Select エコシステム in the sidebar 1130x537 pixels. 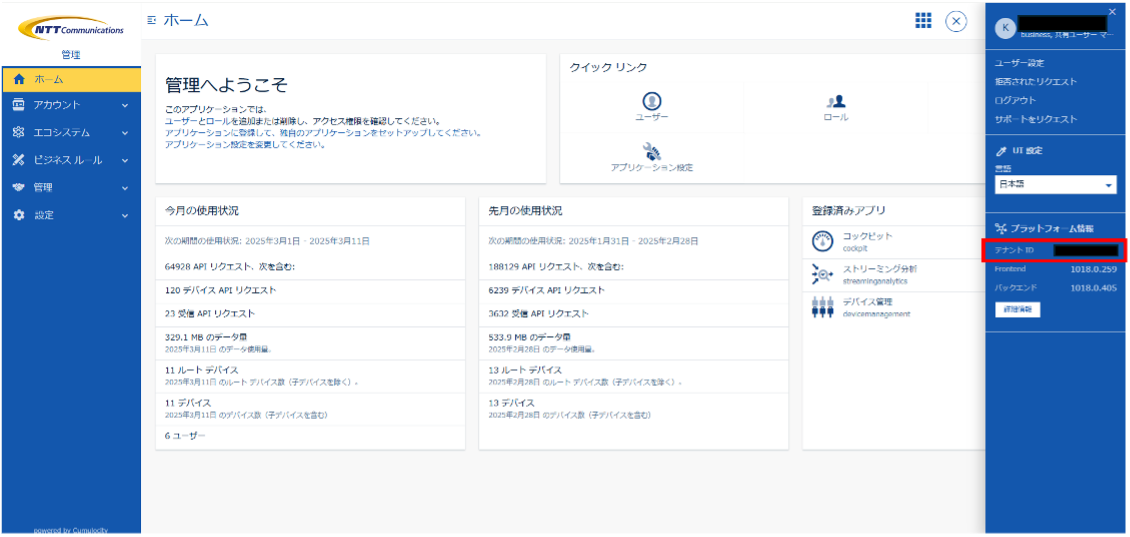point(71,133)
